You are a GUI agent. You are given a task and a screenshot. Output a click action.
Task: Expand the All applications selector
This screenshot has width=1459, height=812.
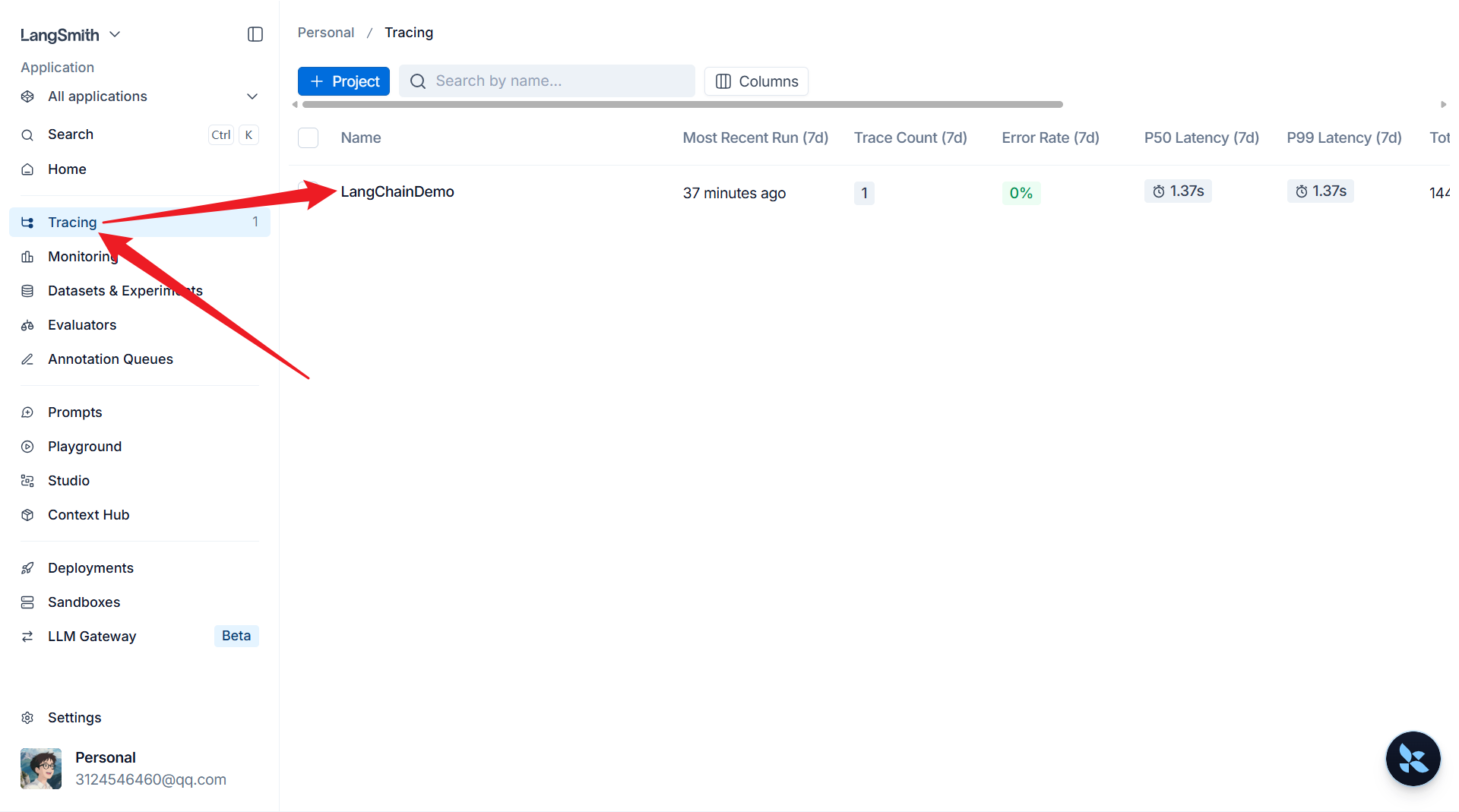tap(140, 96)
